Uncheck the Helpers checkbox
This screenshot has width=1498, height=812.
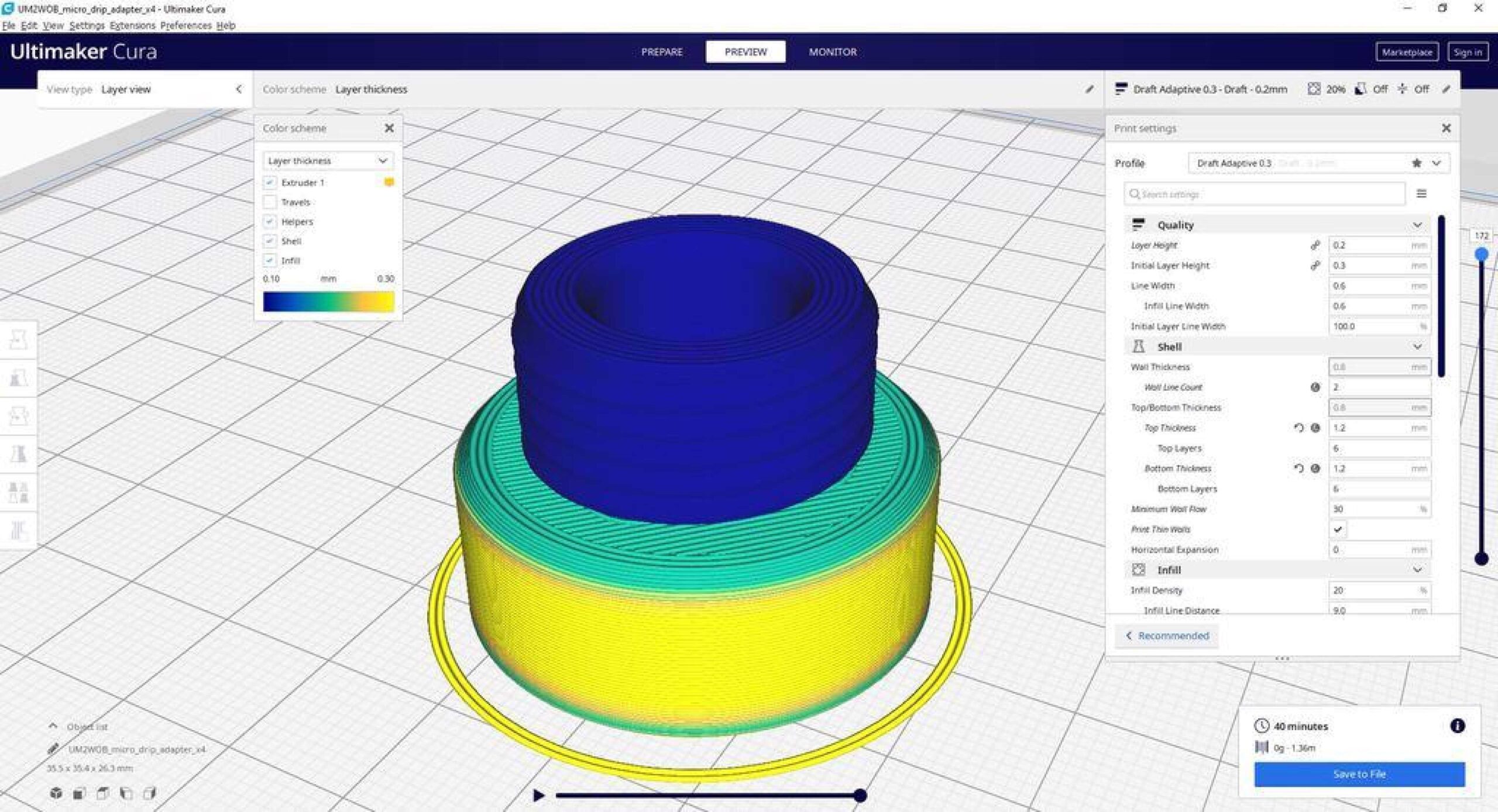coord(270,221)
